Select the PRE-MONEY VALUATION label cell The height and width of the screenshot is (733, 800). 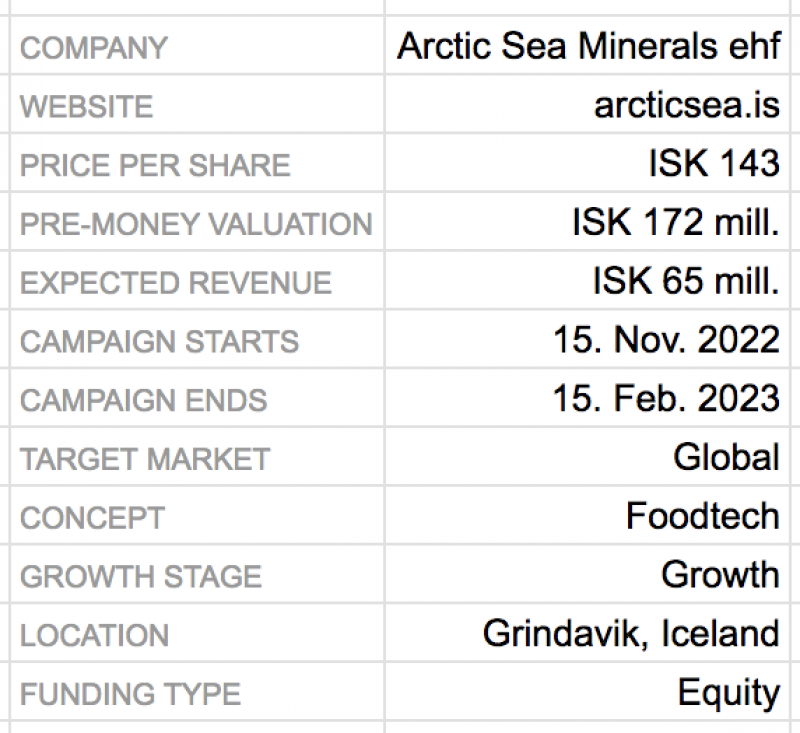(x=196, y=224)
